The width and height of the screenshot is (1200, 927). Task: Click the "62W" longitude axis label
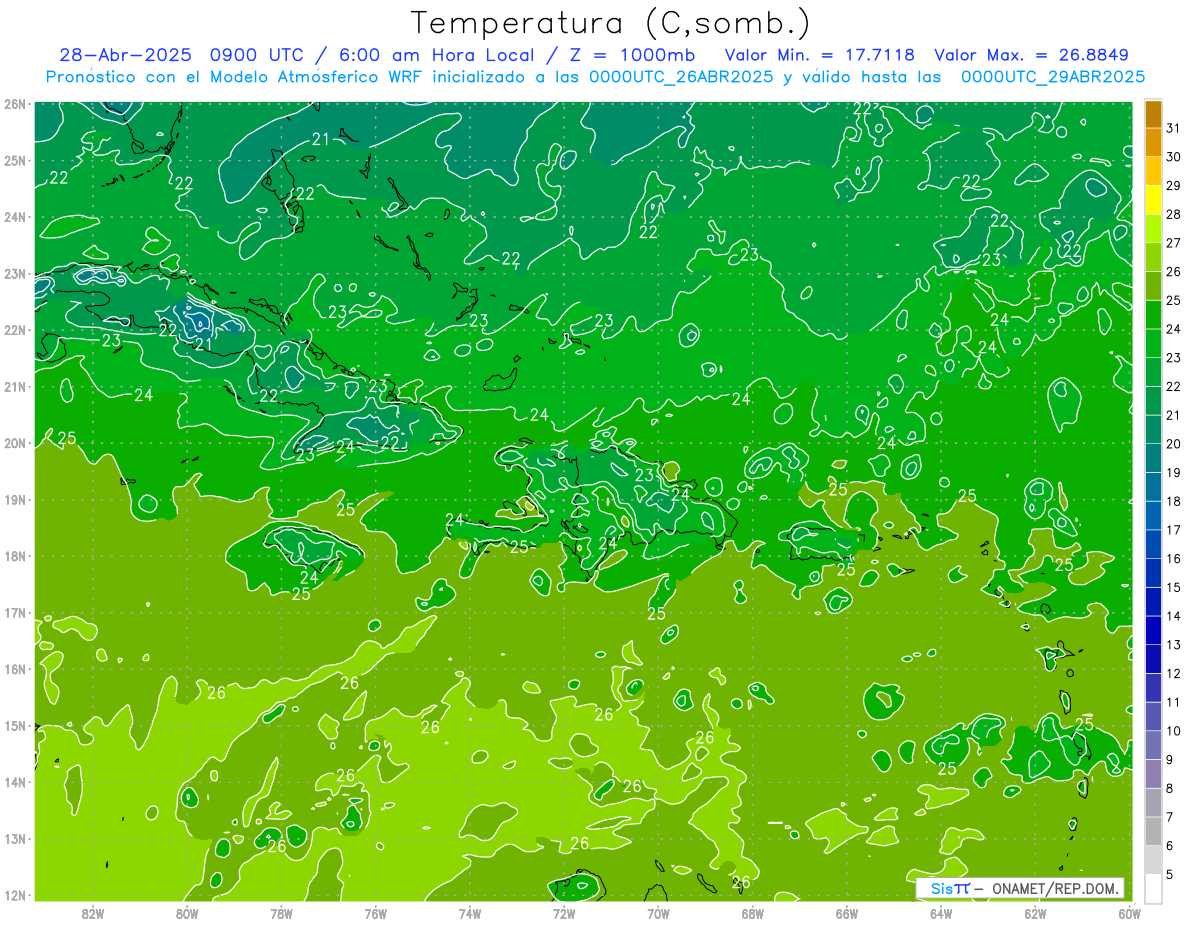(x=1035, y=913)
